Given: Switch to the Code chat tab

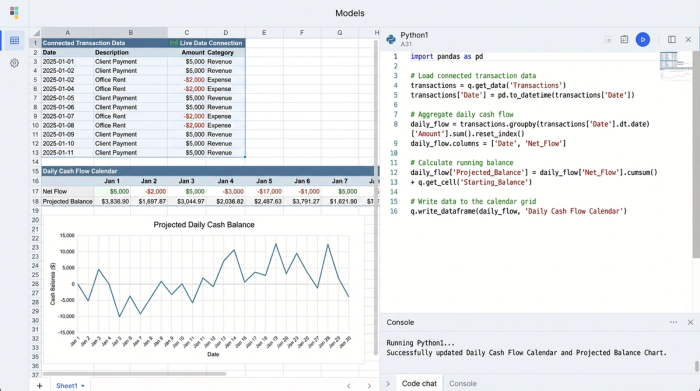Looking at the screenshot, I should click(419, 383).
